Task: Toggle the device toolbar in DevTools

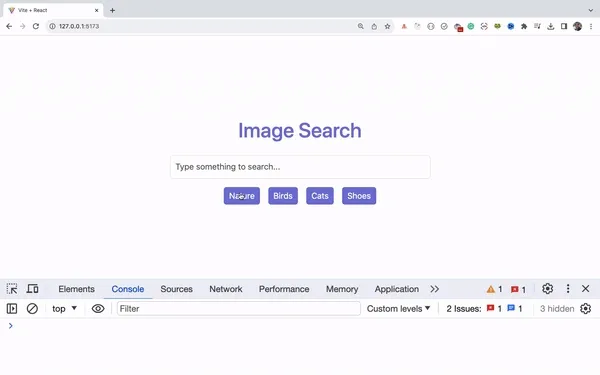Action: tap(32, 289)
